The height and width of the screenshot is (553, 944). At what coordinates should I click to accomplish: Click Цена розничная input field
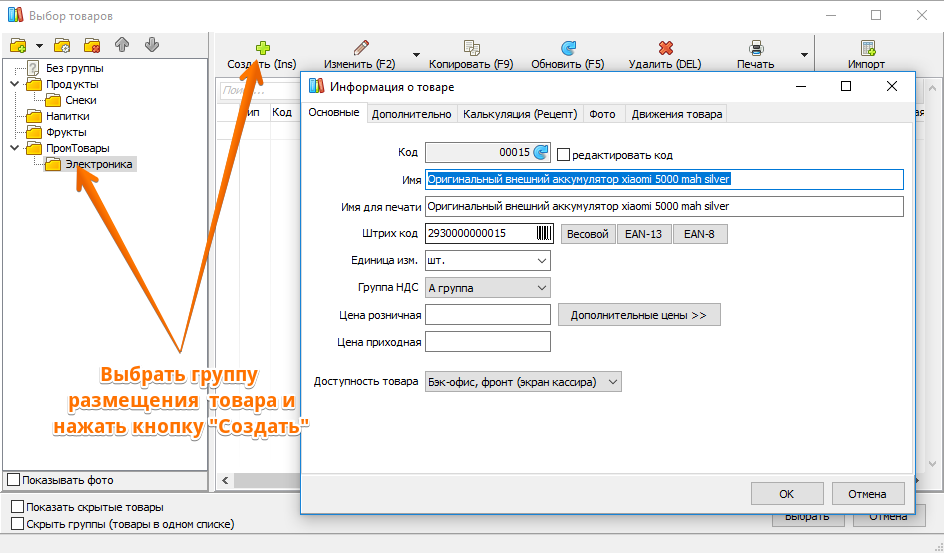coord(488,315)
